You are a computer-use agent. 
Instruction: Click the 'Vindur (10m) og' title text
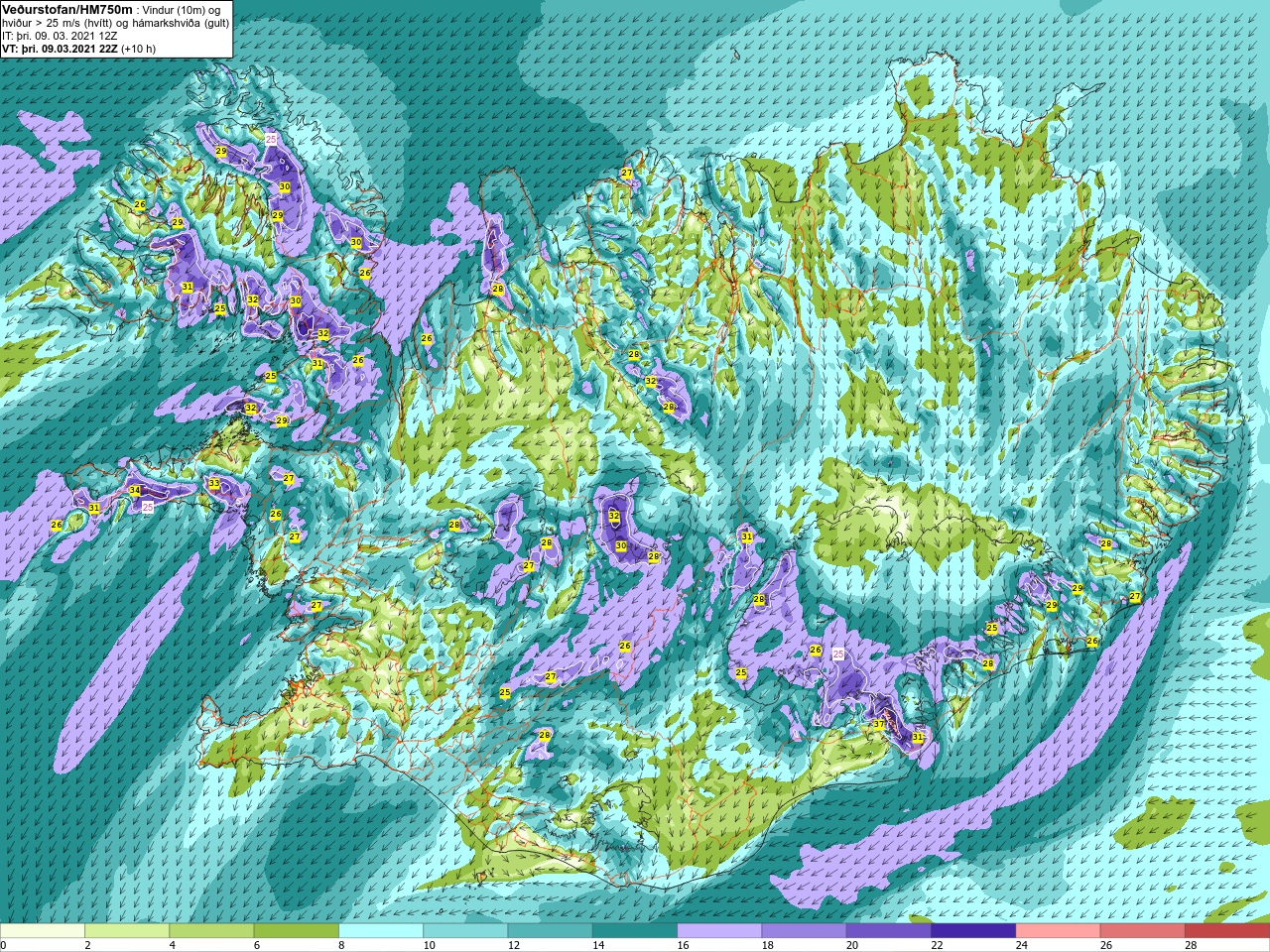[x=182, y=10]
